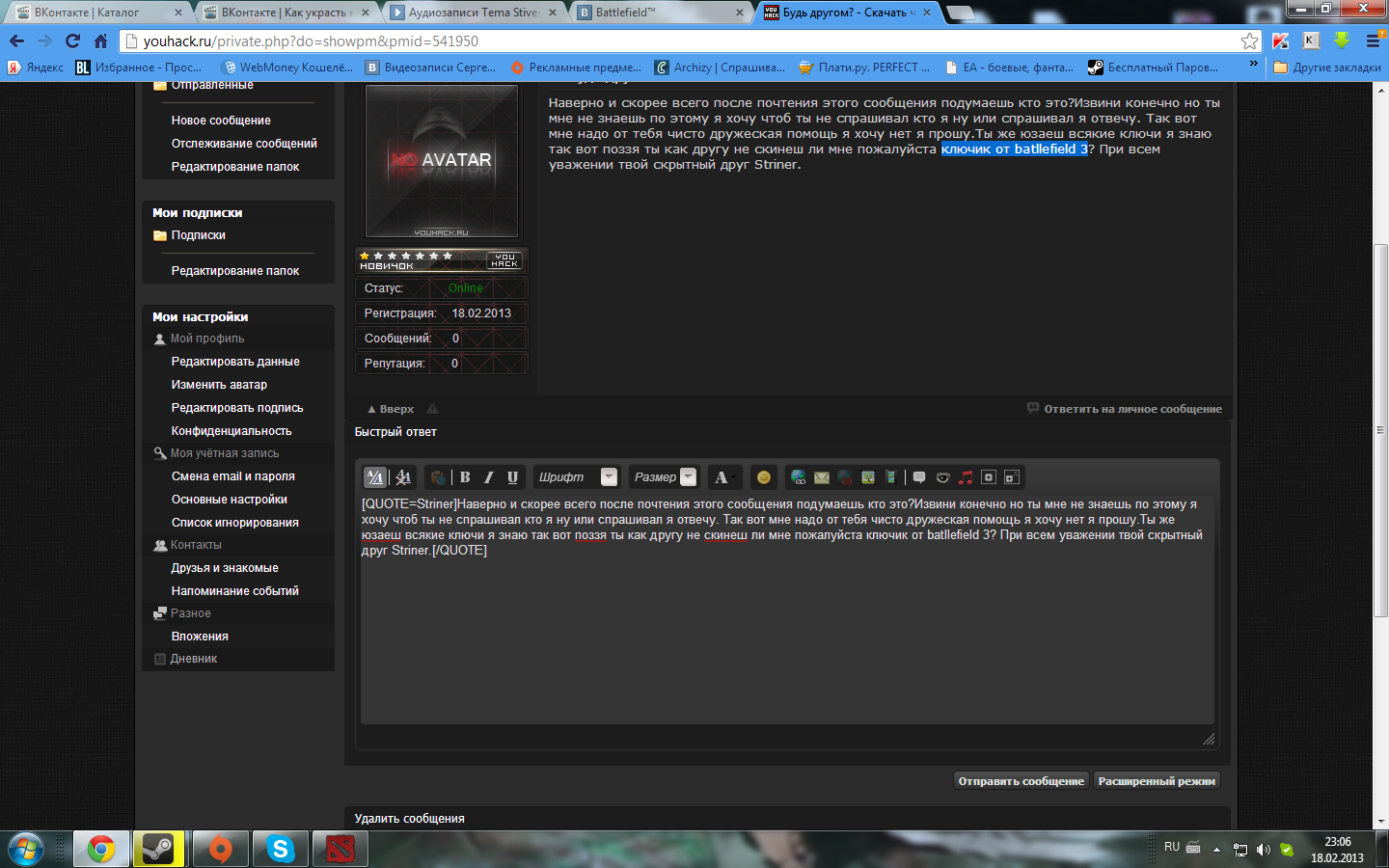Image resolution: width=1389 pixels, height=868 pixels.
Task: Click the music note icon in toolbar
Action: tap(966, 477)
